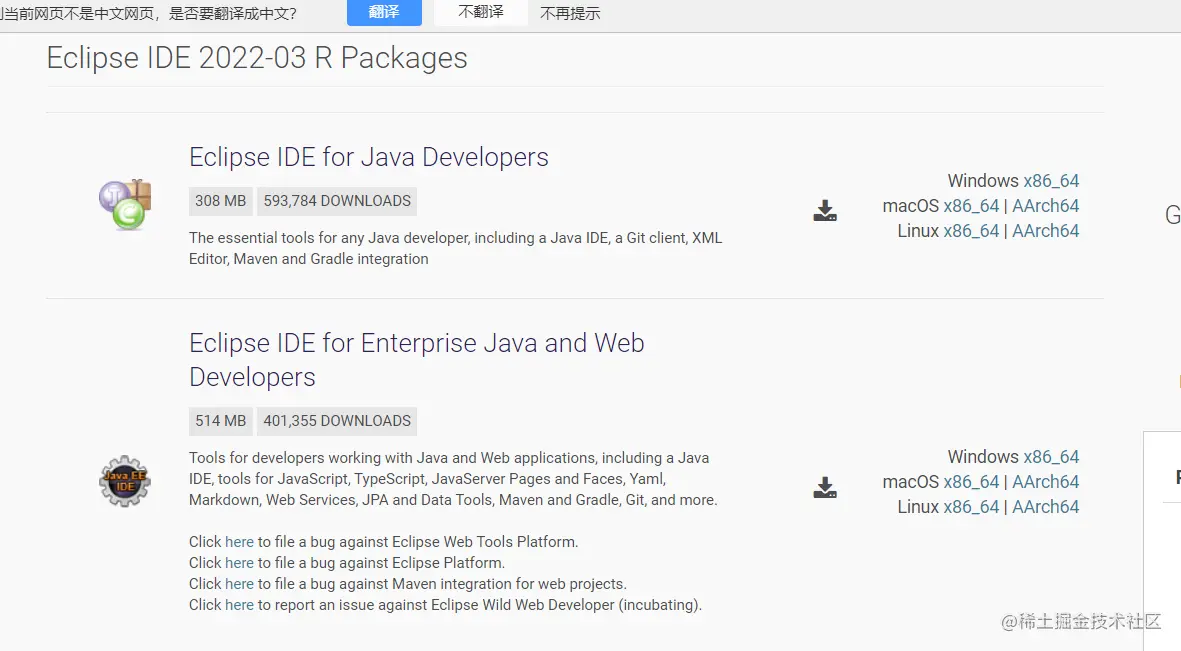1181x651 pixels.
Task: Download Windows x86_64 for Java Developers
Action: [1051, 181]
